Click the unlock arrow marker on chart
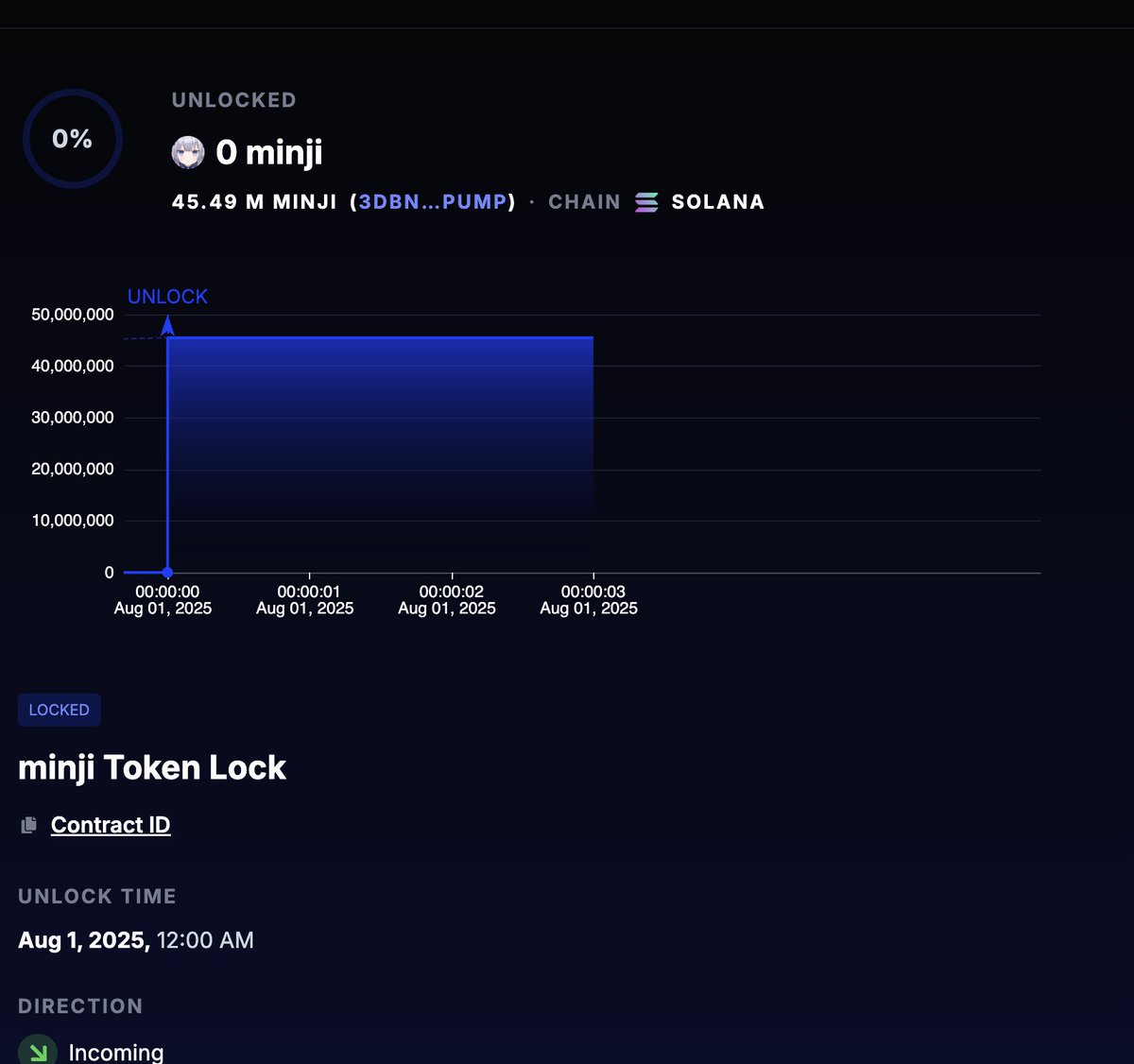Image resolution: width=1134 pixels, height=1064 pixels. (x=167, y=326)
